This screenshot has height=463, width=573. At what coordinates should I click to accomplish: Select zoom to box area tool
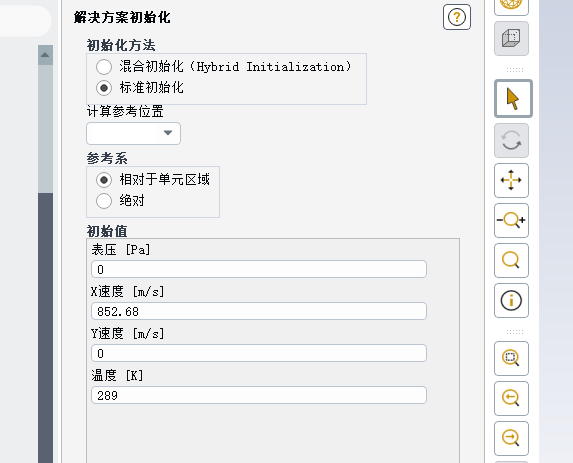point(511,358)
